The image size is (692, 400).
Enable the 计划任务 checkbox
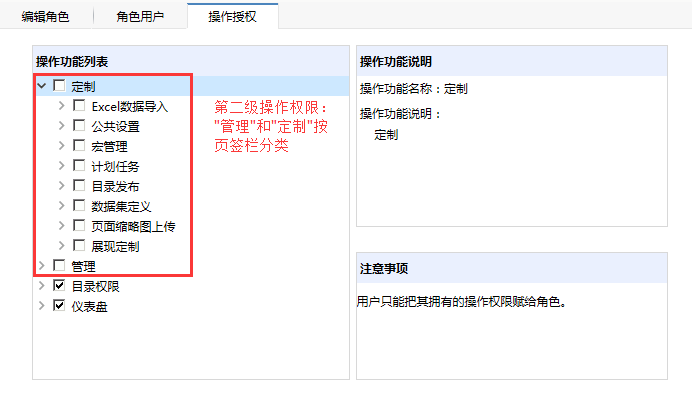[x=79, y=166]
